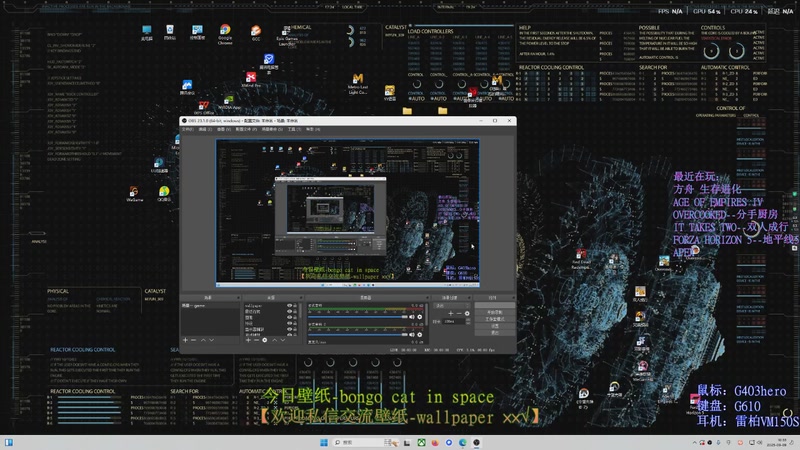Lock the wallpaper source via lock icon
Image resolution: width=800 pixels, height=450 pixels.
(295, 306)
